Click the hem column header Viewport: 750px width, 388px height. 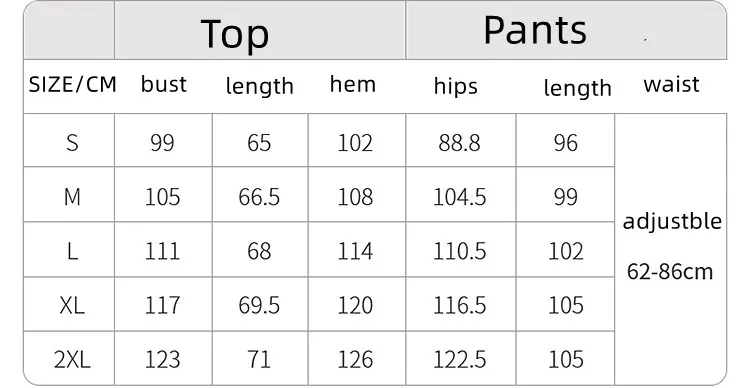[x=353, y=84]
